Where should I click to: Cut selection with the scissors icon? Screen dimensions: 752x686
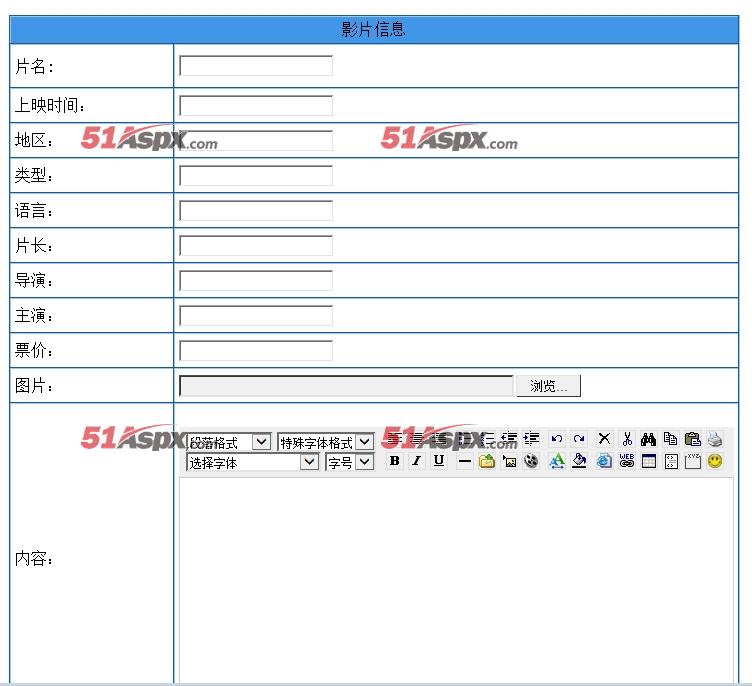click(627, 439)
